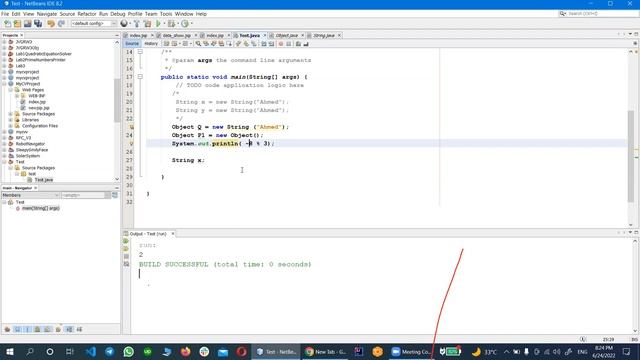Screen dimensions: 640x360
Task: Open the Debug menu
Action: tap(118, 14)
